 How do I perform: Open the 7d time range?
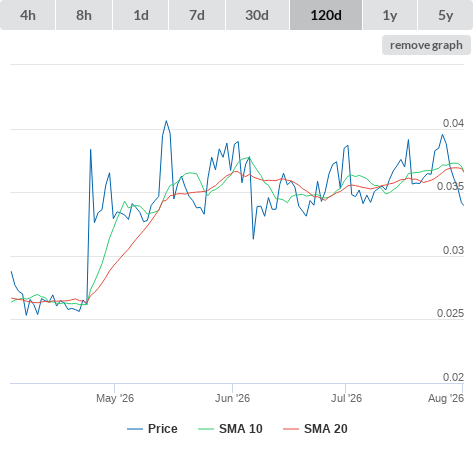coord(197,15)
